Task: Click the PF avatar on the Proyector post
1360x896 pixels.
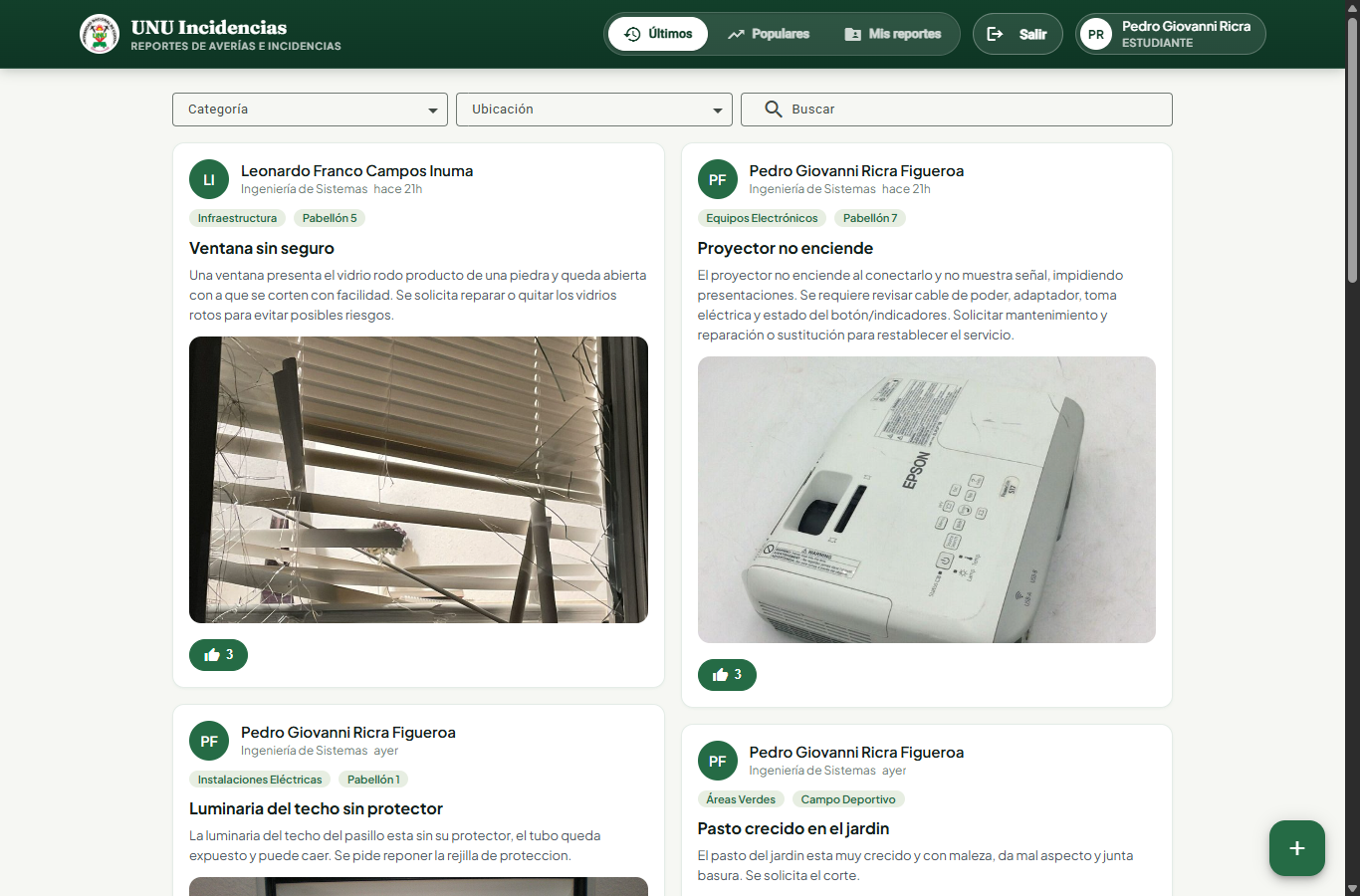Action: pyautogui.click(x=718, y=179)
